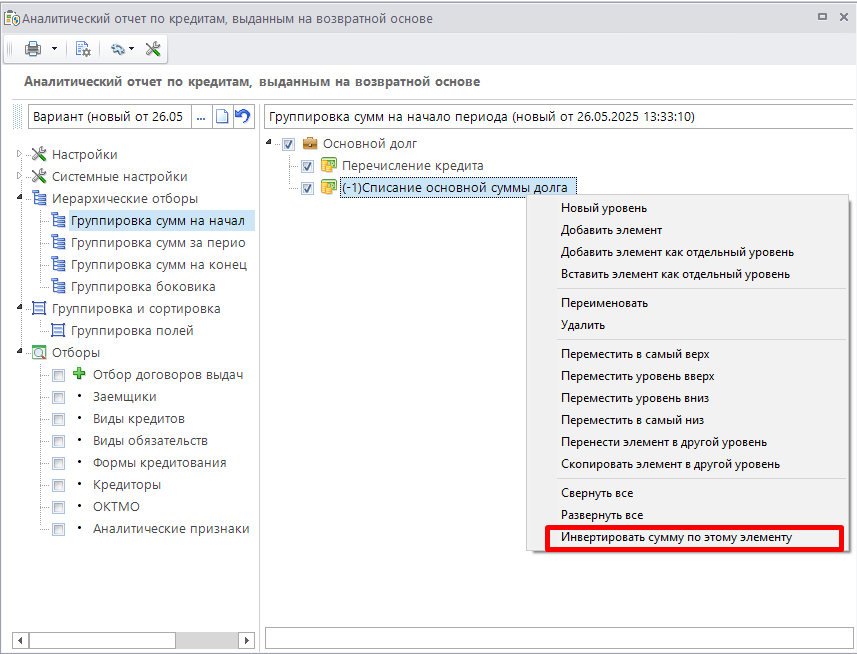Open the print options dropdown arrow
Viewport: 857px width, 654px height.
[x=54, y=49]
